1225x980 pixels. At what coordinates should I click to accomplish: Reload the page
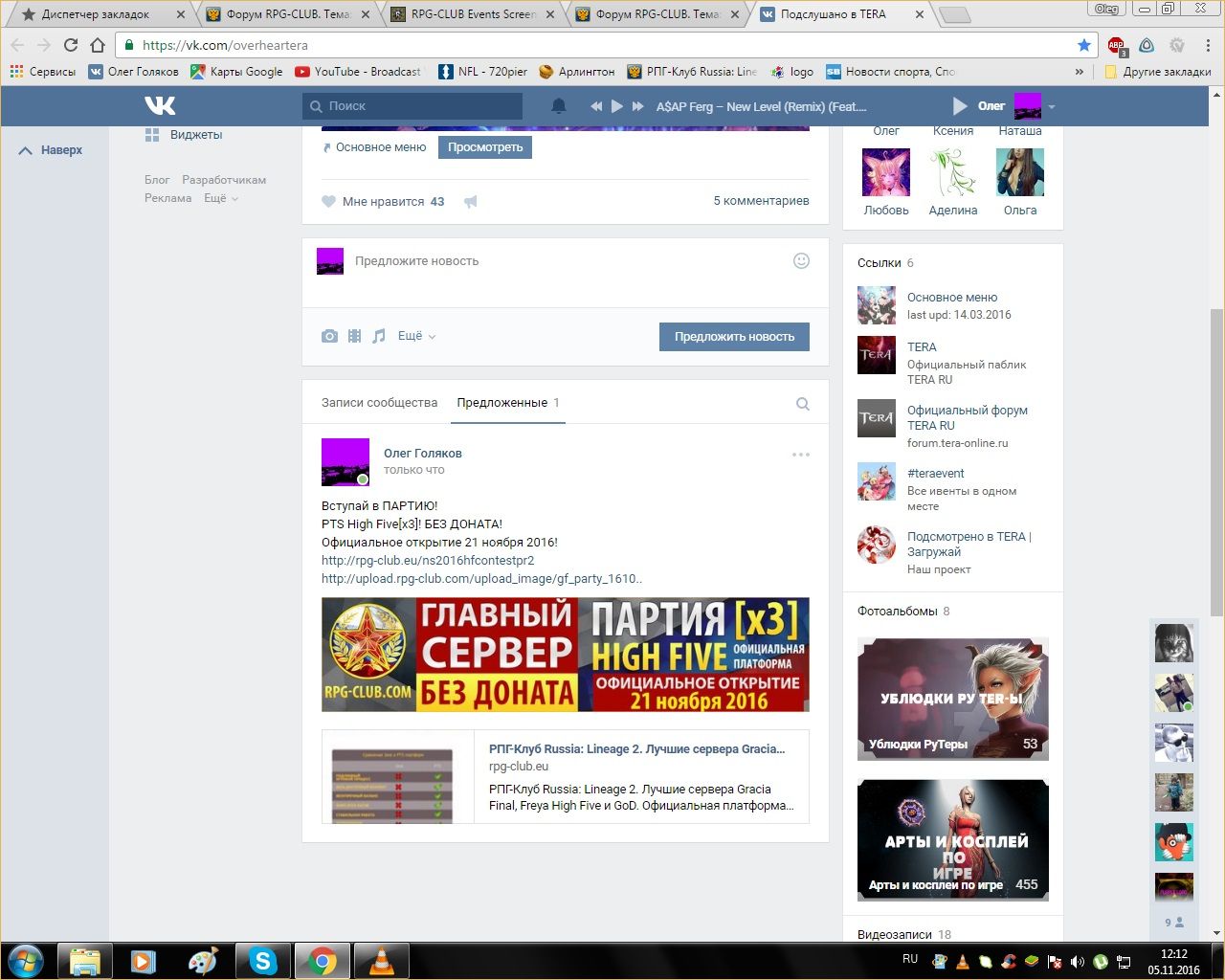pyautogui.click(x=70, y=45)
